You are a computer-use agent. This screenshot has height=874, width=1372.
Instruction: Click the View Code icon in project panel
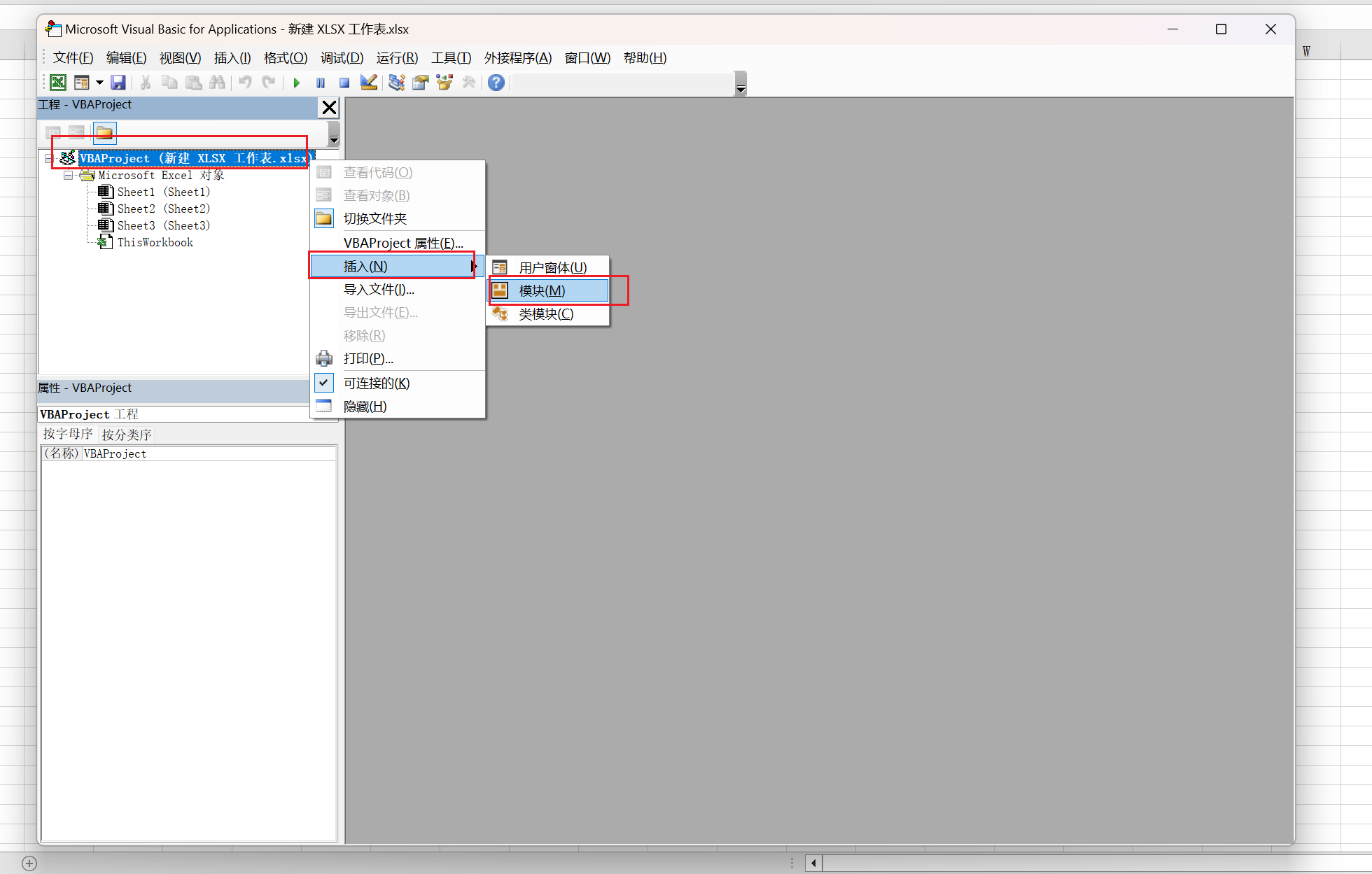(53, 132)
